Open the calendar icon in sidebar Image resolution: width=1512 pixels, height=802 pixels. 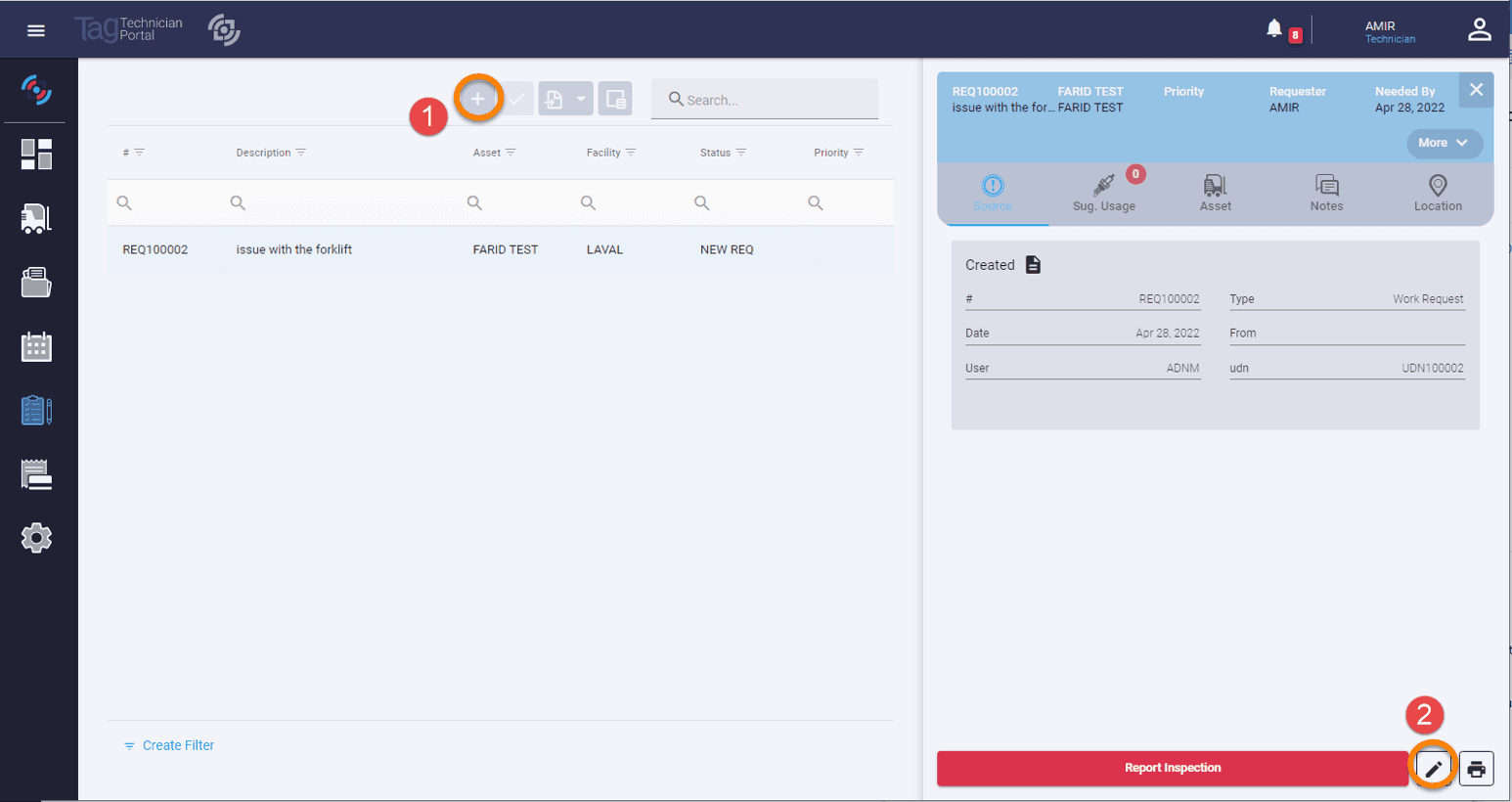click(36, 346)
